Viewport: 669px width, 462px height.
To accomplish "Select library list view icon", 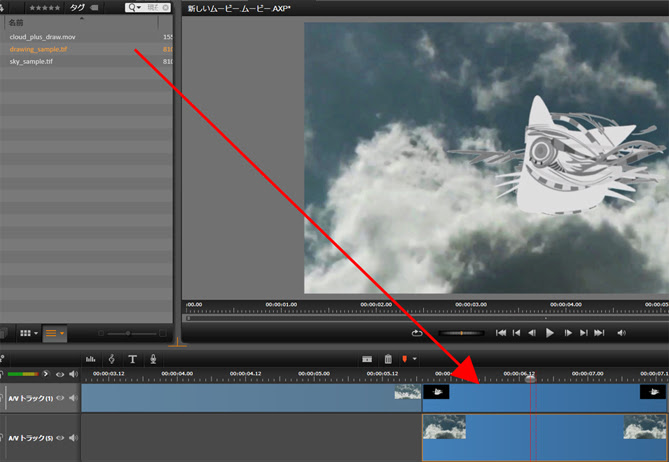I will (51, 333).
